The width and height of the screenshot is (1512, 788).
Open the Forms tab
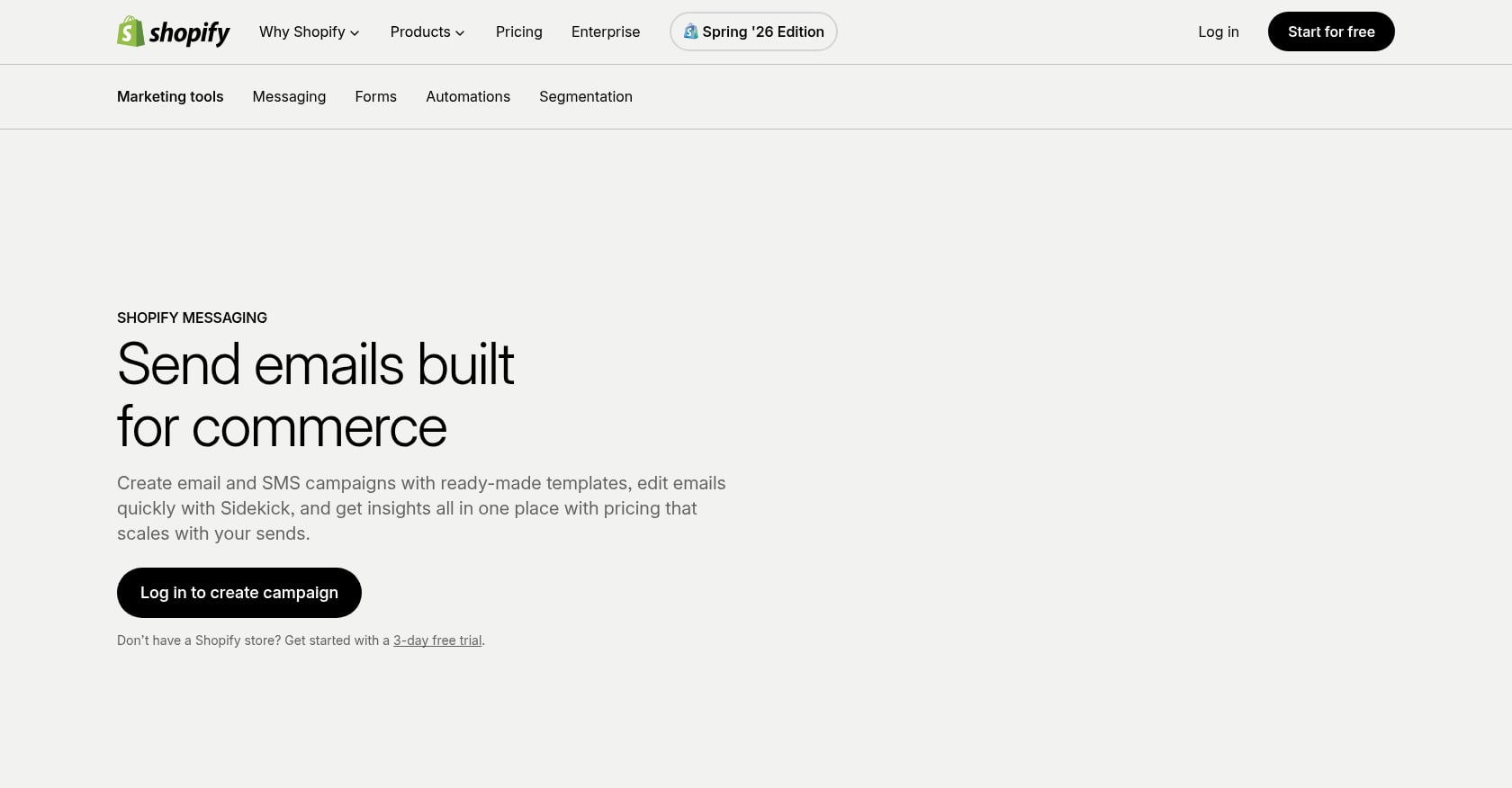coord(376,96)
